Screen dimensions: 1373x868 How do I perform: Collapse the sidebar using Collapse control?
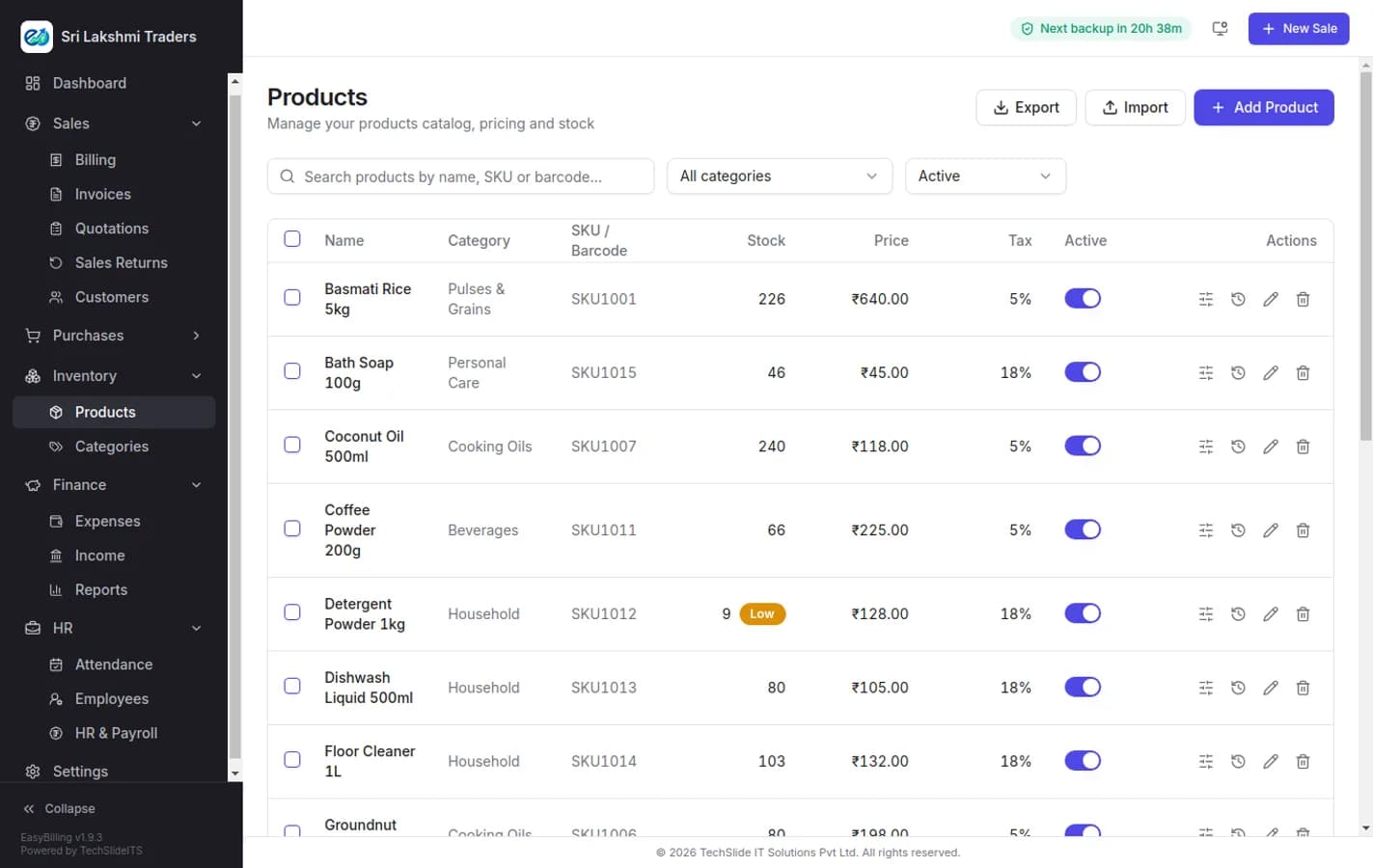pos(60,809)
